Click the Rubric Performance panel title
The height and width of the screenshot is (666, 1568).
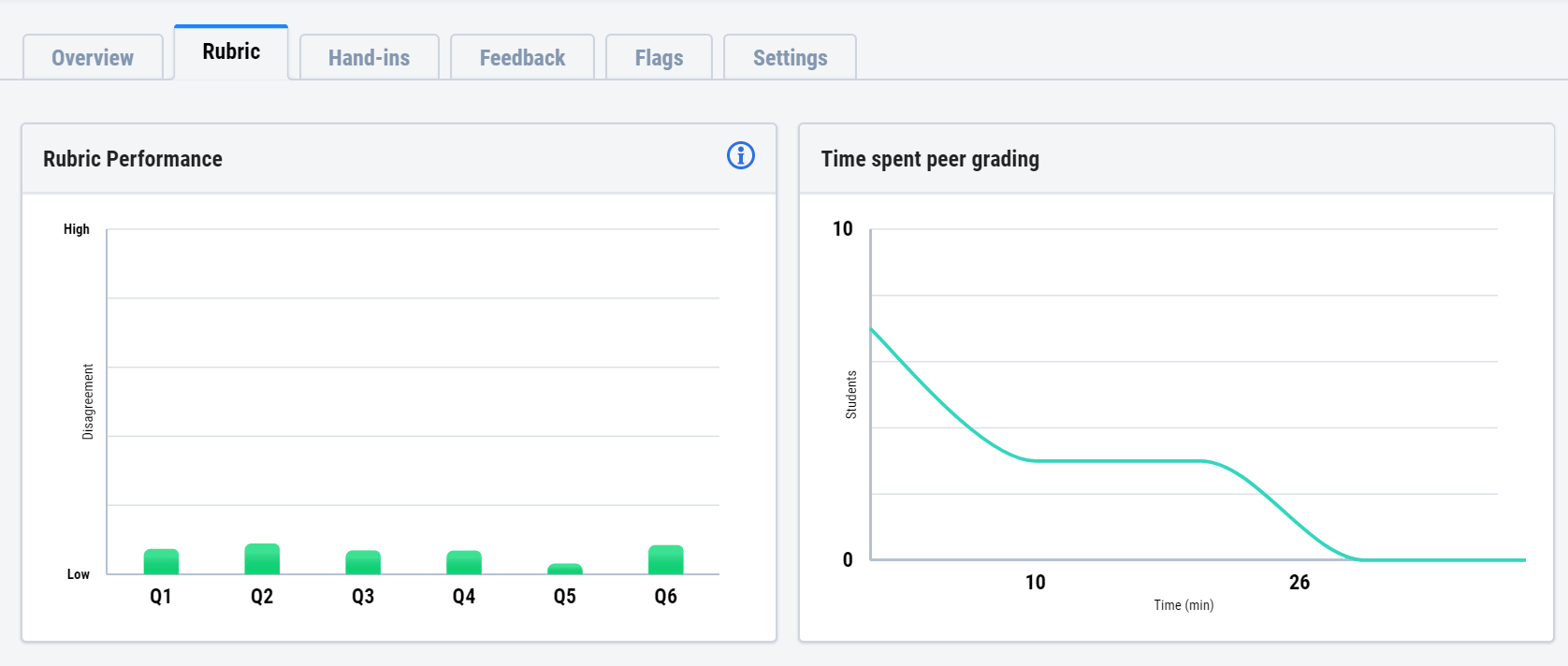(133, 159)
